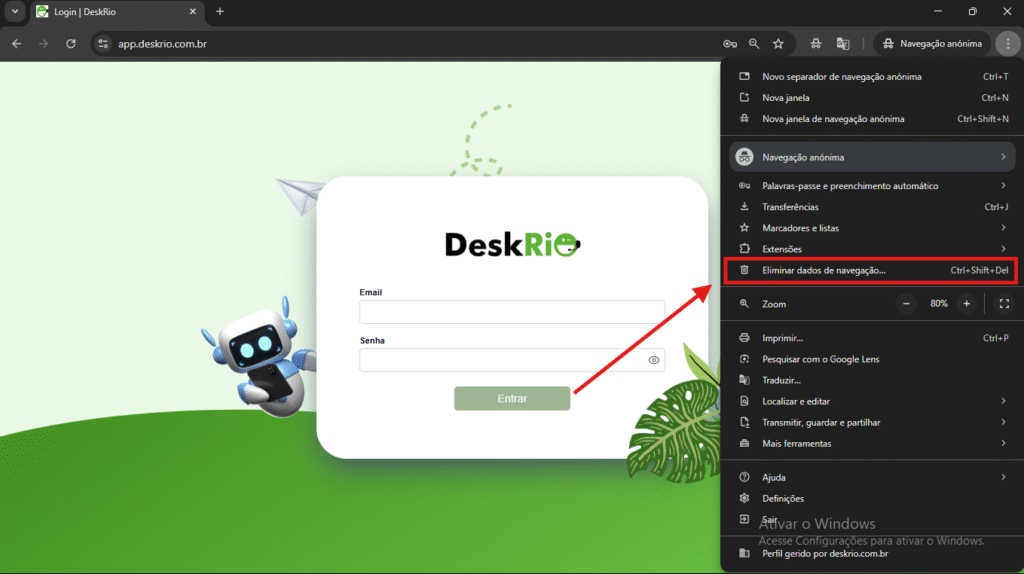
Task: Expand Marcadores e listas submenu
Action: point(872,228)
